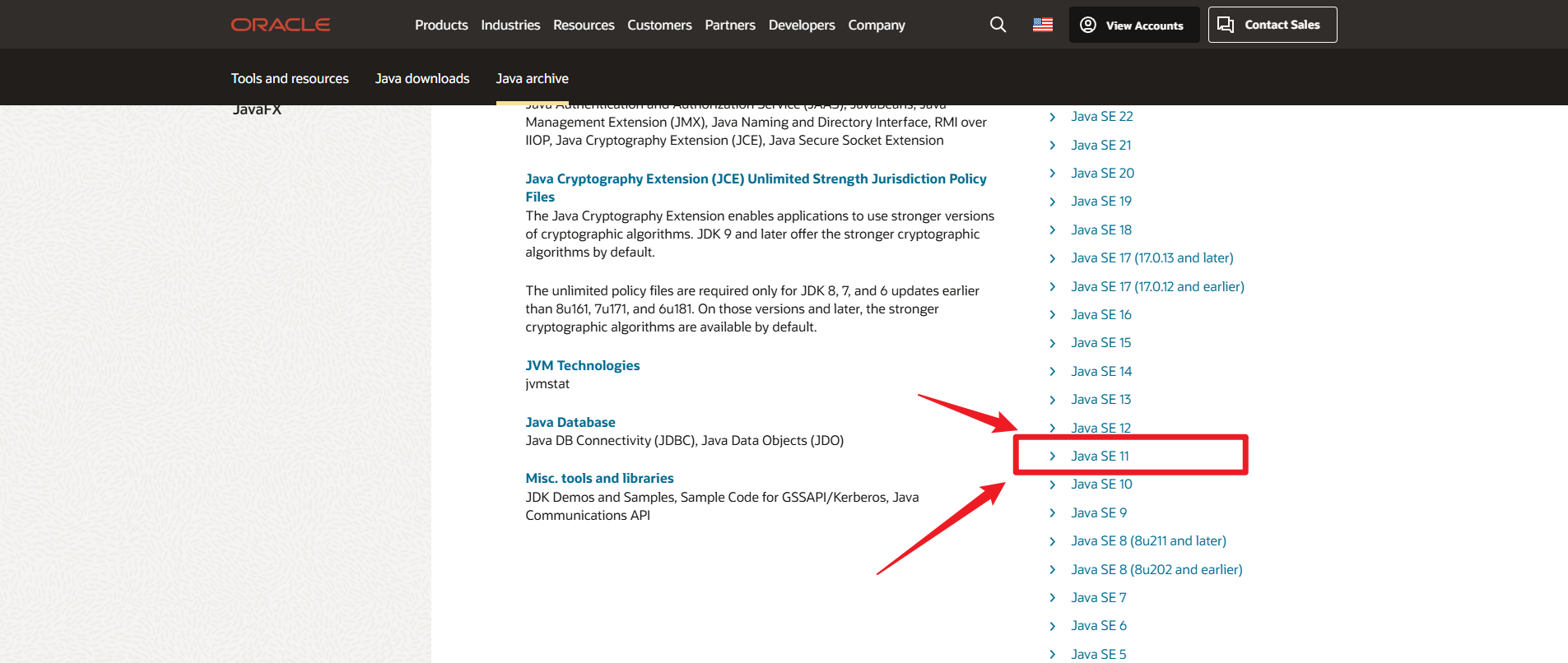Click chevron beside Java SE 18
This screenshot has width=1568, height=663.
click(x=1052, y=230)
